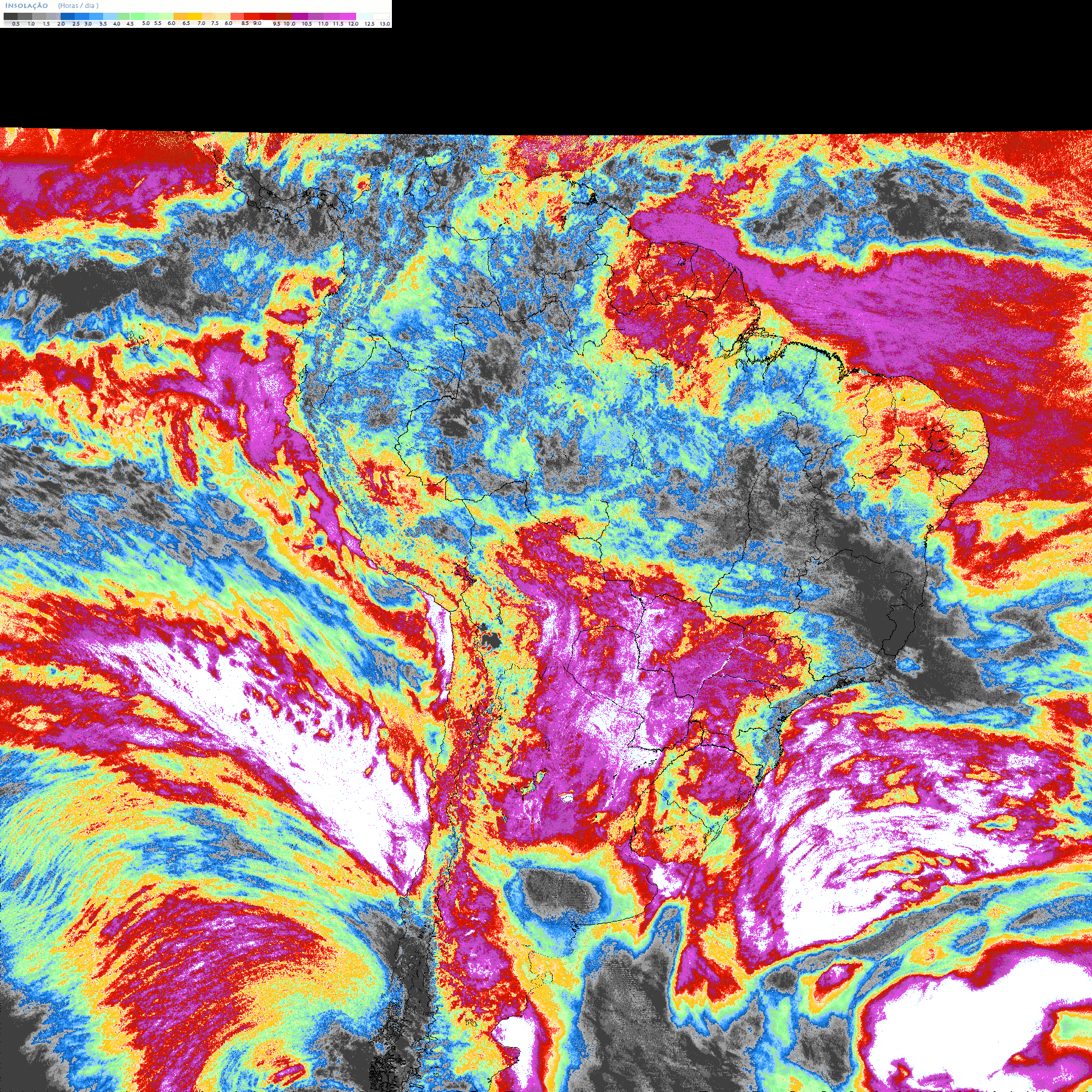Select the bright magenta legend swatch
1092x1092 pixels.
348,16
